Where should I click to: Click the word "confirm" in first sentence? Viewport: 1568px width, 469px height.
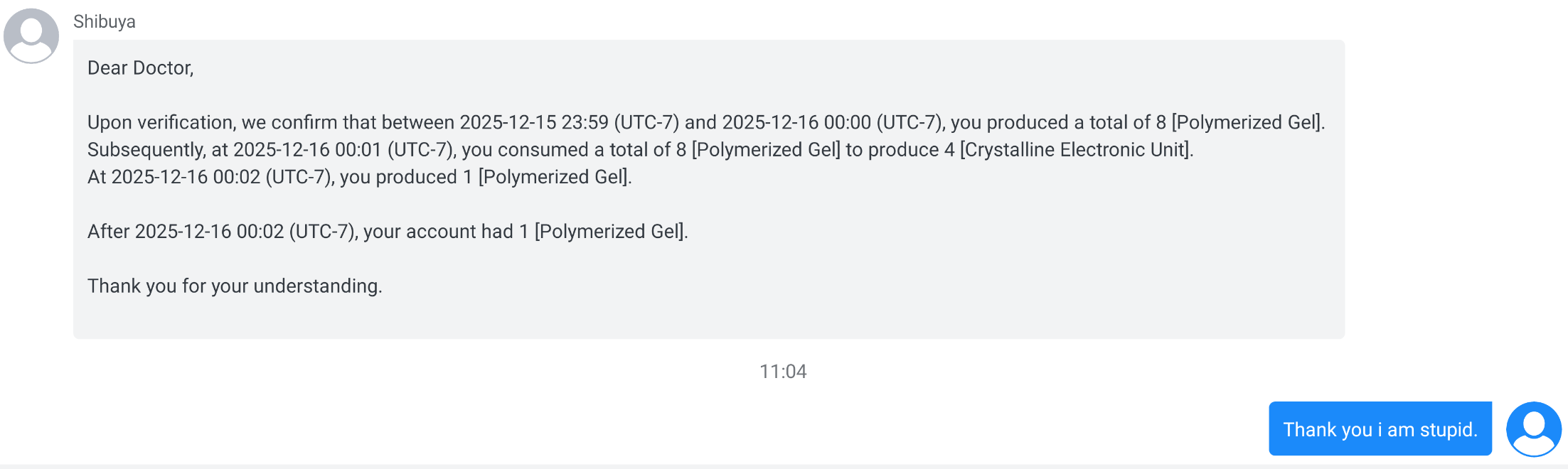coord(304,123)
